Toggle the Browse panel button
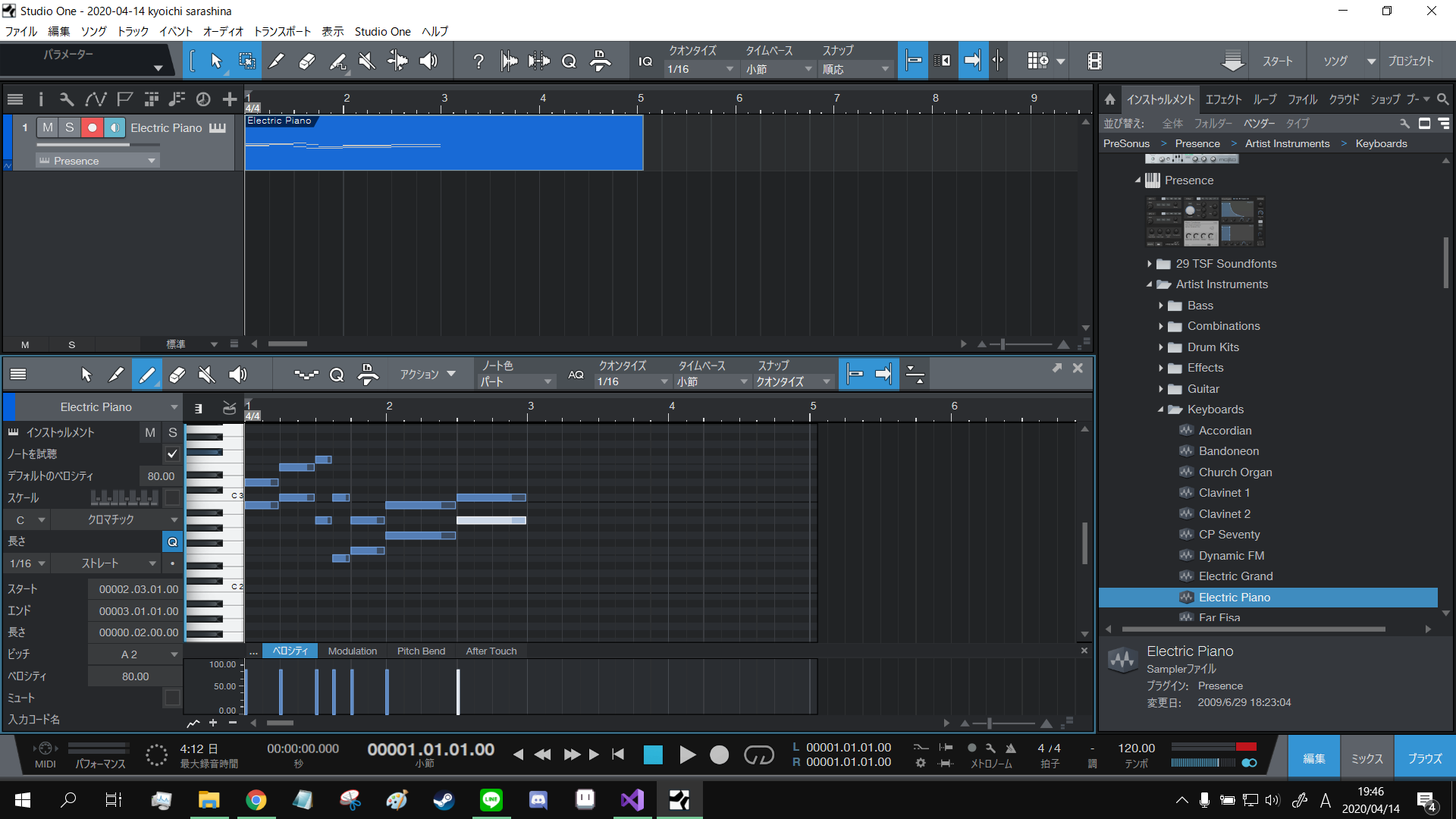 point(1425,758)
